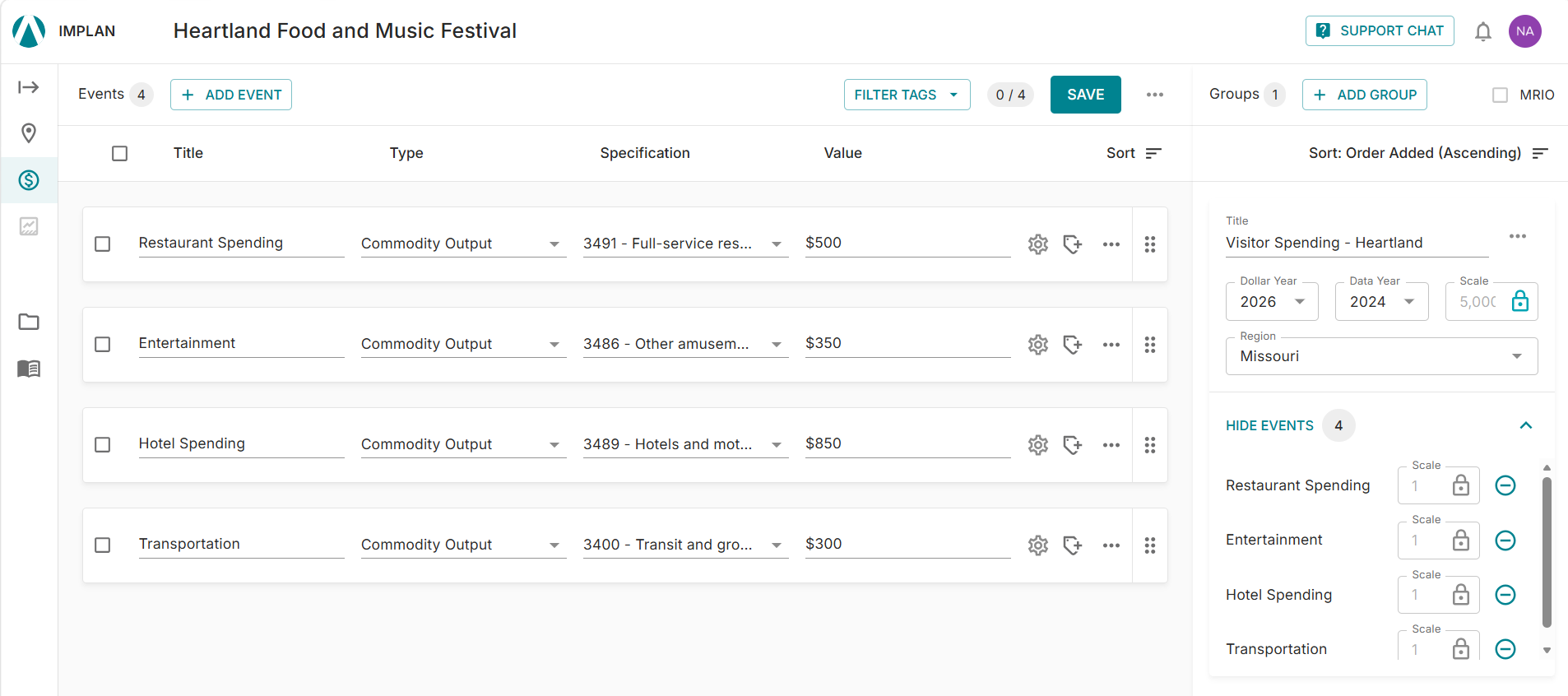1568x696 pixels.
Task: Open Type dropdown for Restaurant Spending
Action: 463,244
